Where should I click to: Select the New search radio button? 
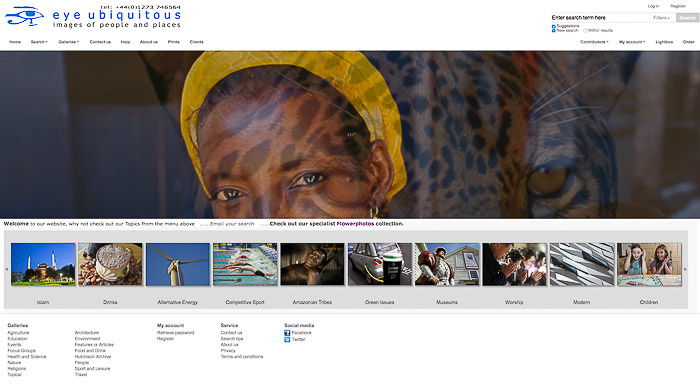[554, 30]
